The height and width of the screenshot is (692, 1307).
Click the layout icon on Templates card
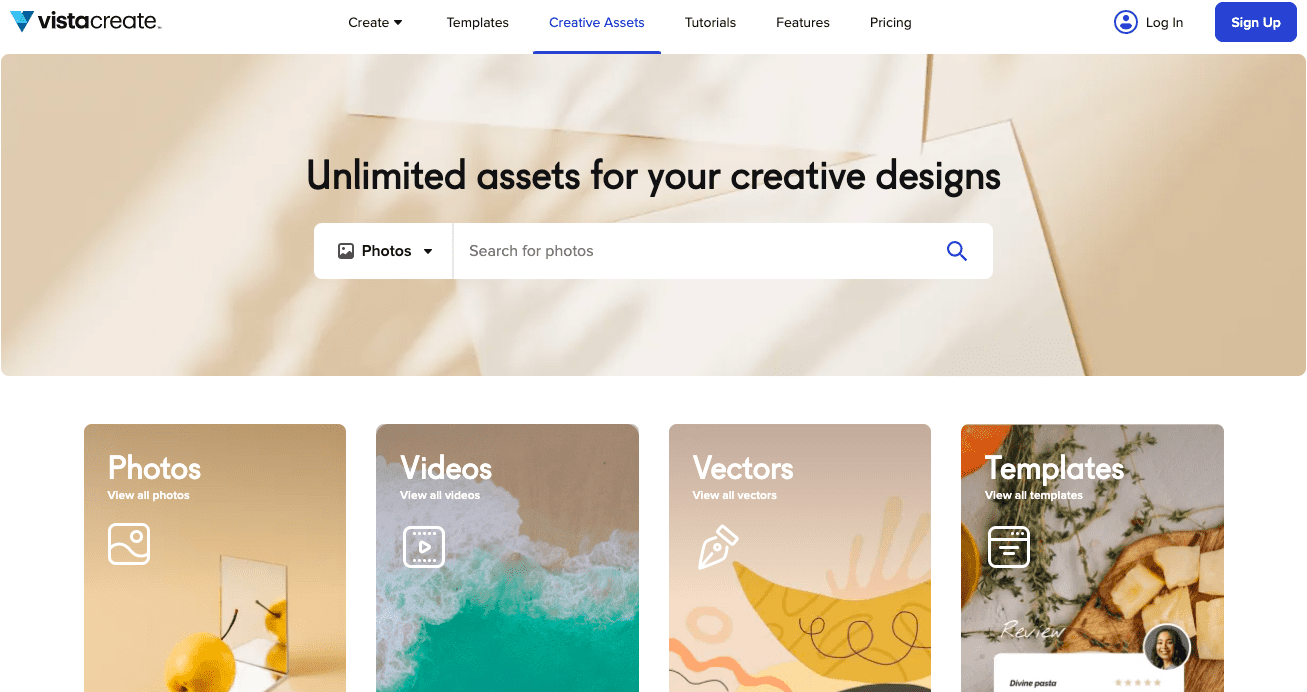(1009, 547)
